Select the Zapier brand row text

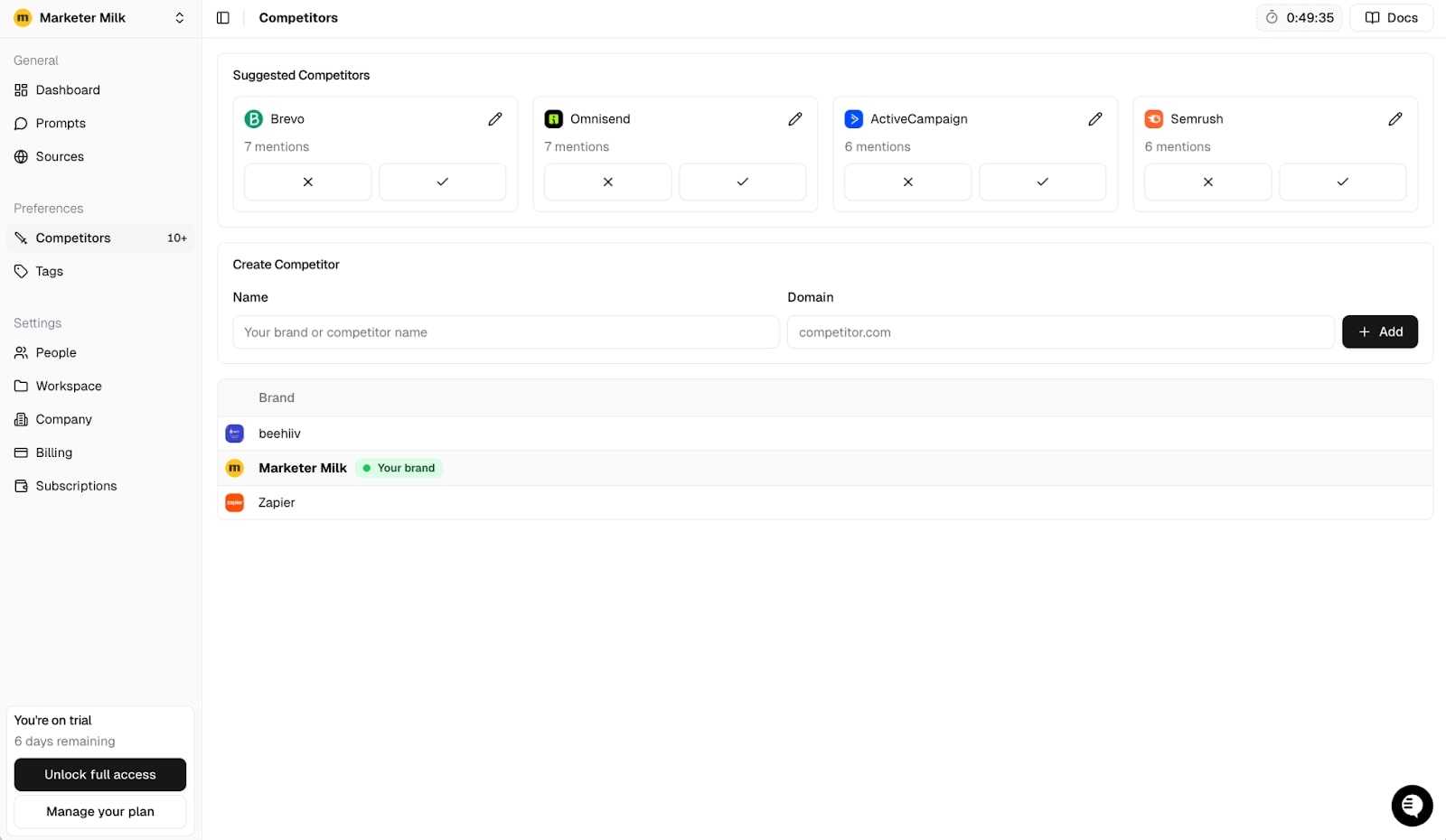277,503
